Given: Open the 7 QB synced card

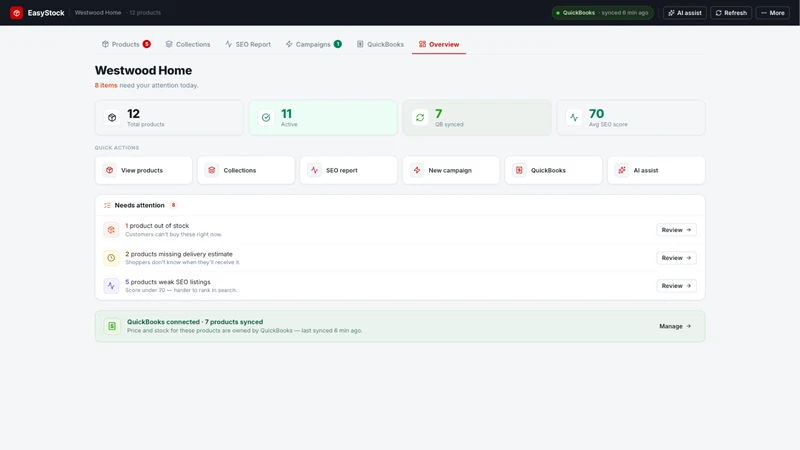Looking at the screenshot, I should [x=477, y=118].
